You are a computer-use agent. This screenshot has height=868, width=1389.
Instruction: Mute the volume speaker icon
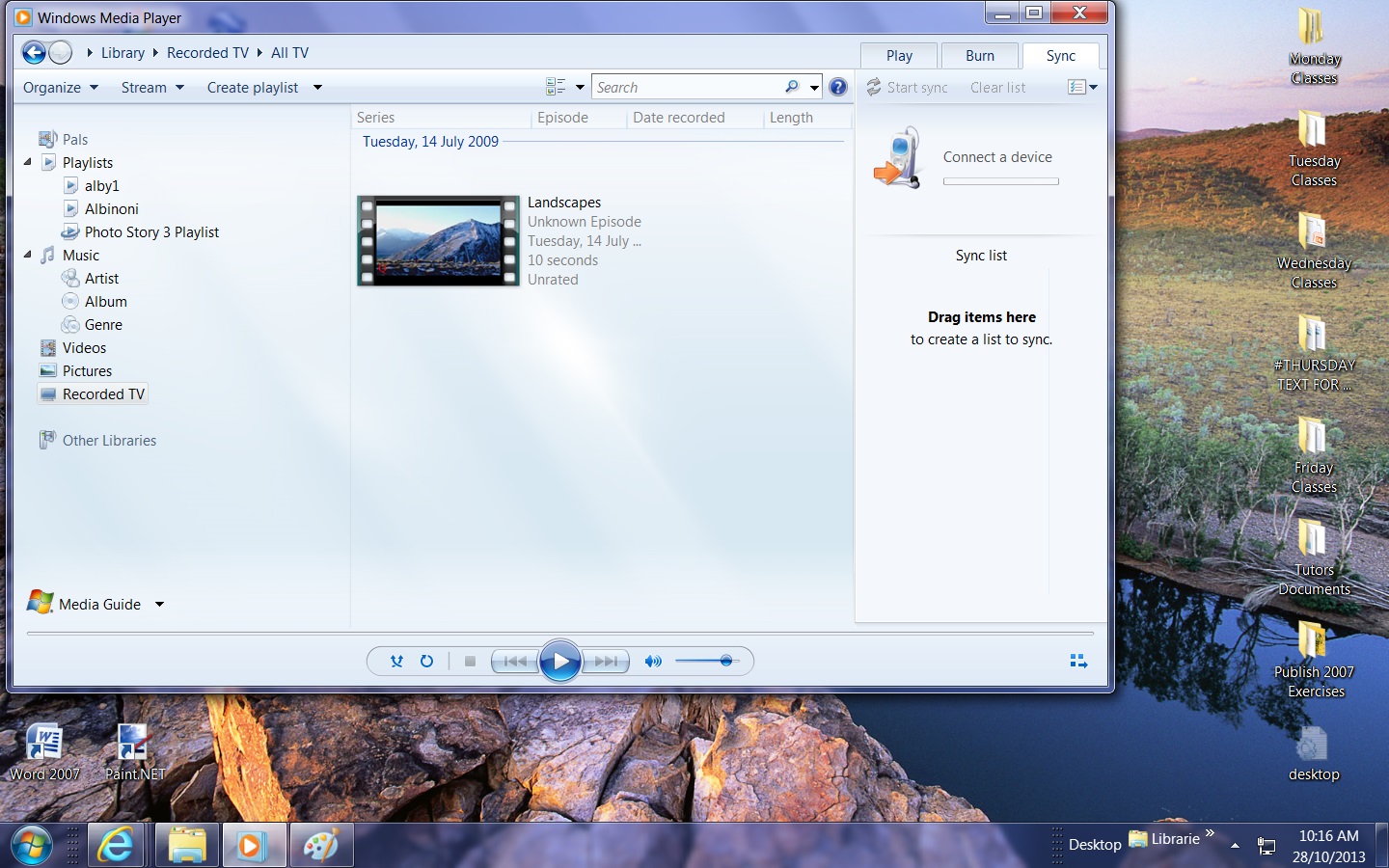coord(653,662)
